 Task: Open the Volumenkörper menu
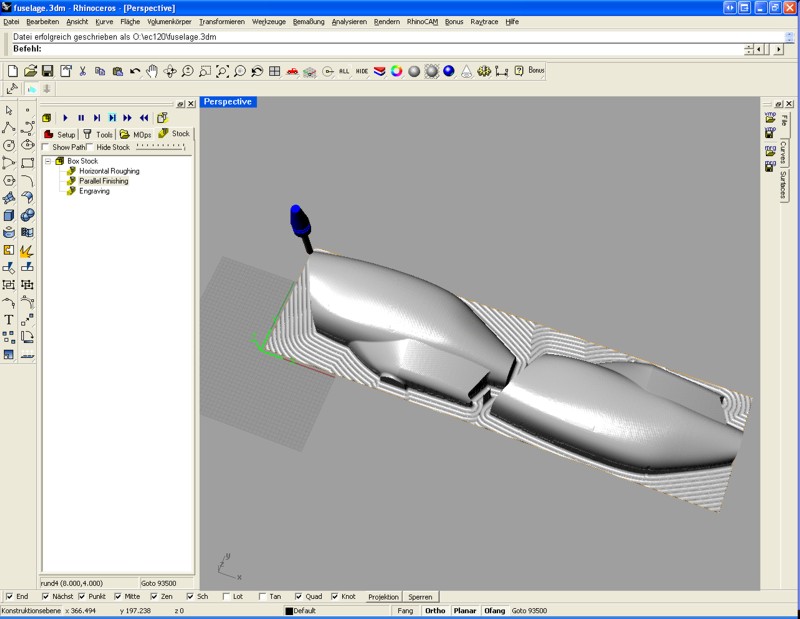[x=169, y=22]
